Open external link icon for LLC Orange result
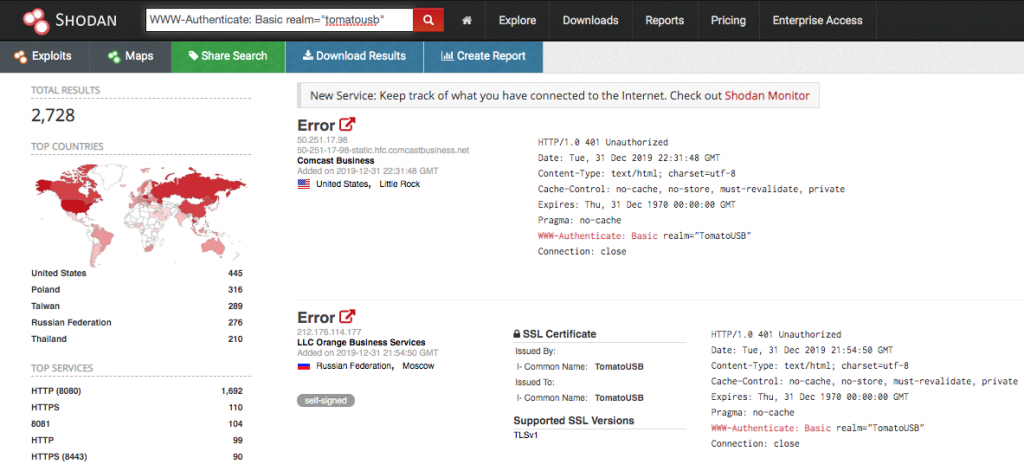Viewport: 1024px width, 471px height. click(x=347, y=317)
